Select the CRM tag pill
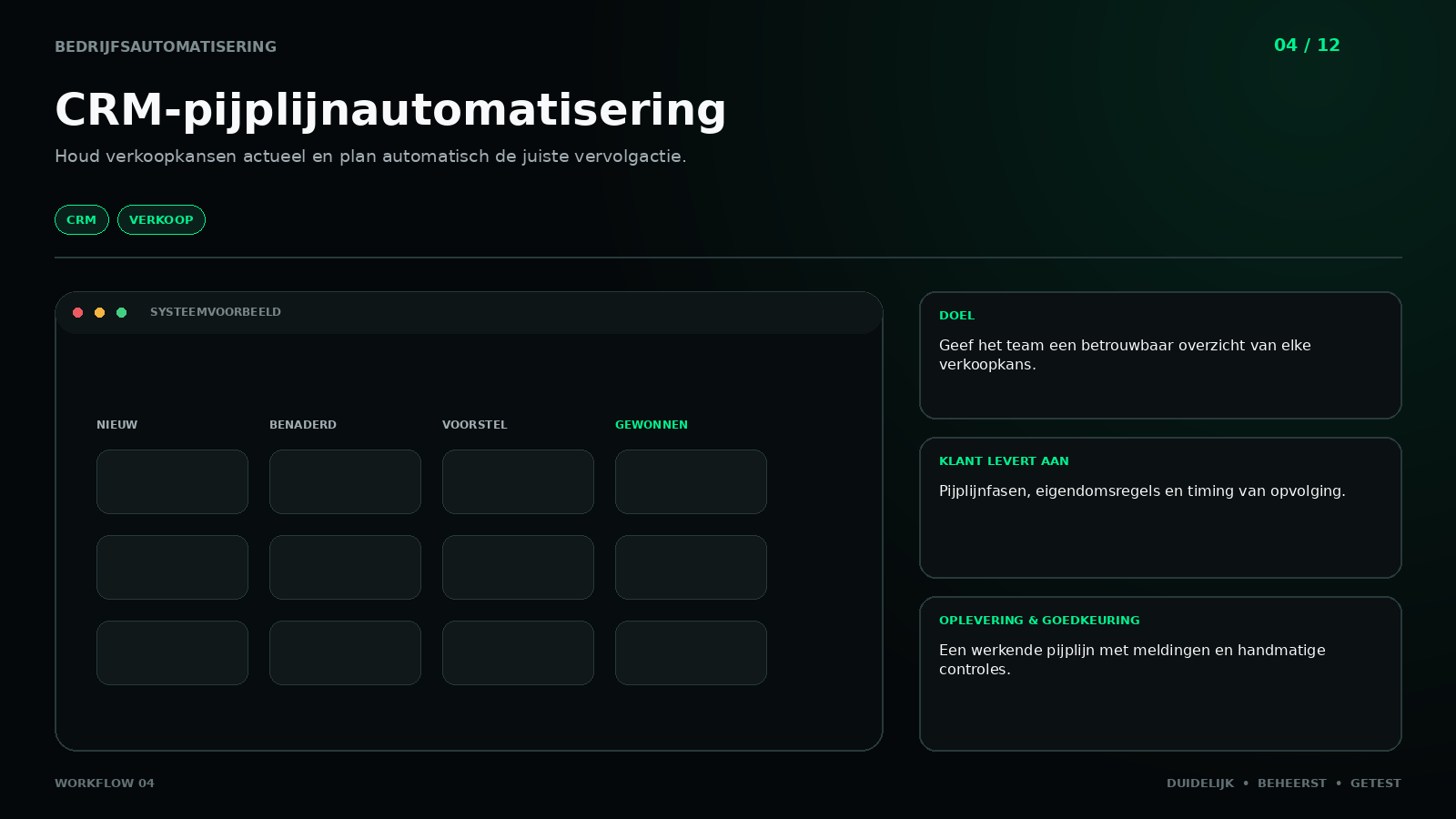The height and width of the screenshot is (819, 1456). 82,219
